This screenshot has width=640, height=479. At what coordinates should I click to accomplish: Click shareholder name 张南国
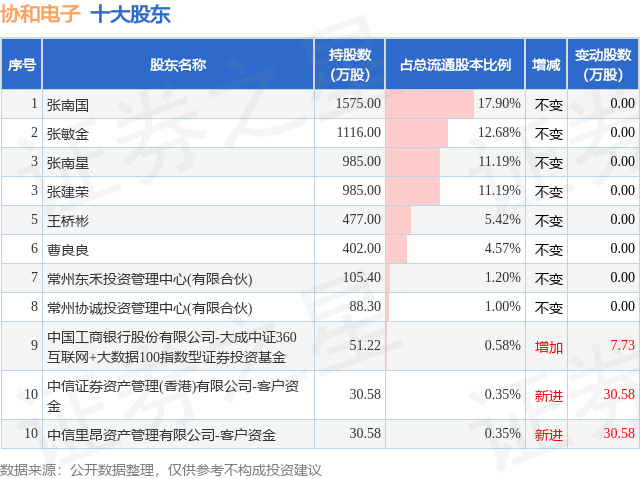tap(68, 105)
